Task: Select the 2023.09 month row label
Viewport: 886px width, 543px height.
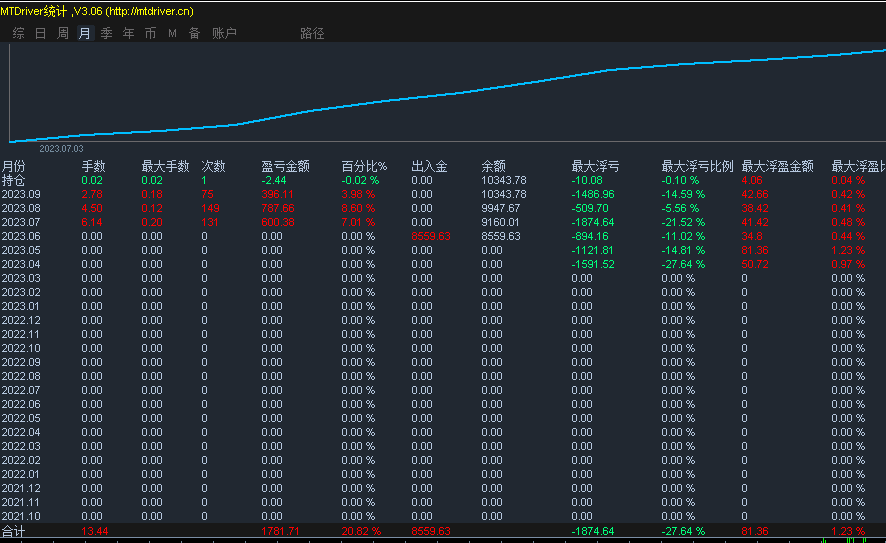Action: [21, 194]
